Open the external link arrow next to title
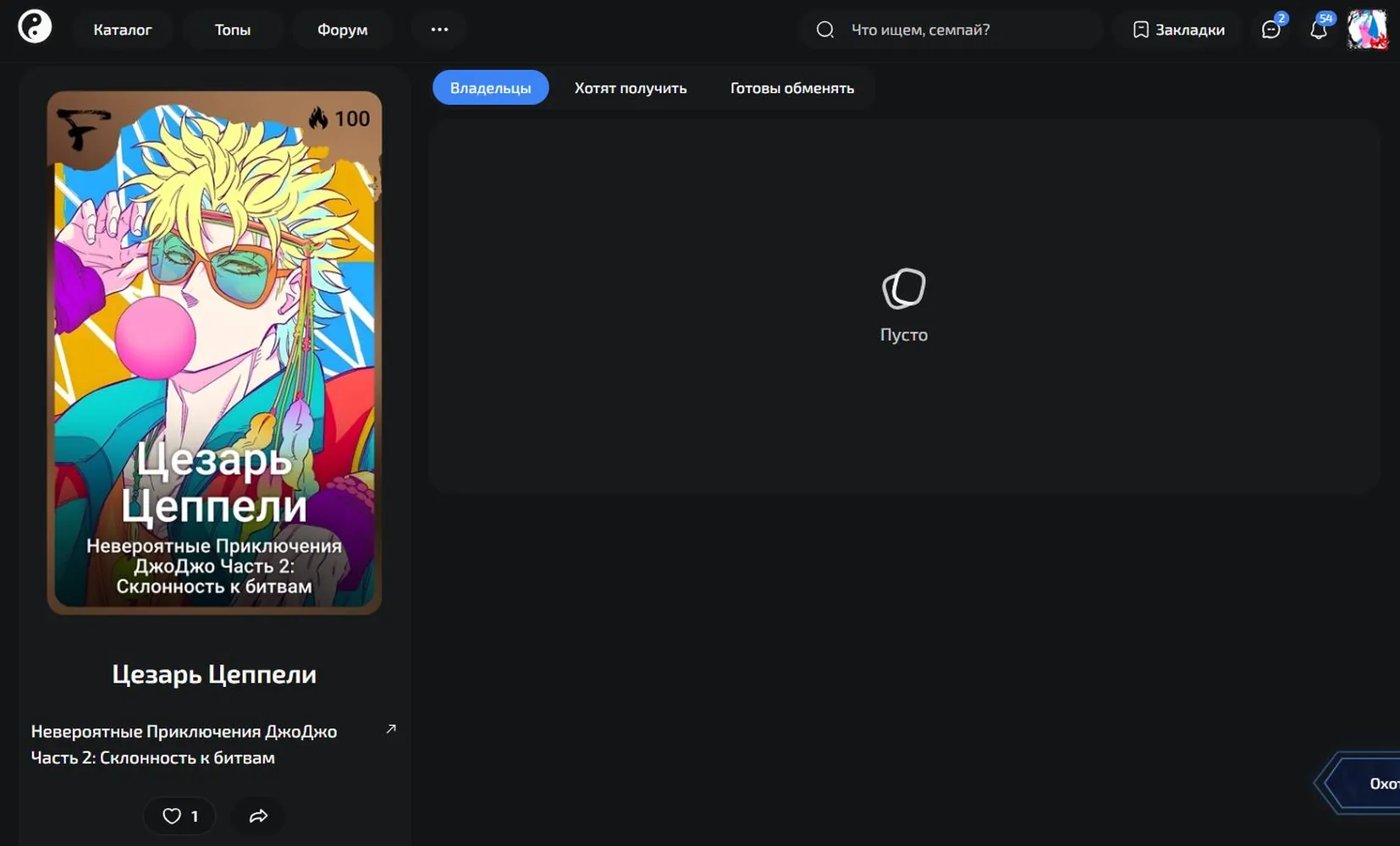This screenshot has width=1400, height=846. 391,728
